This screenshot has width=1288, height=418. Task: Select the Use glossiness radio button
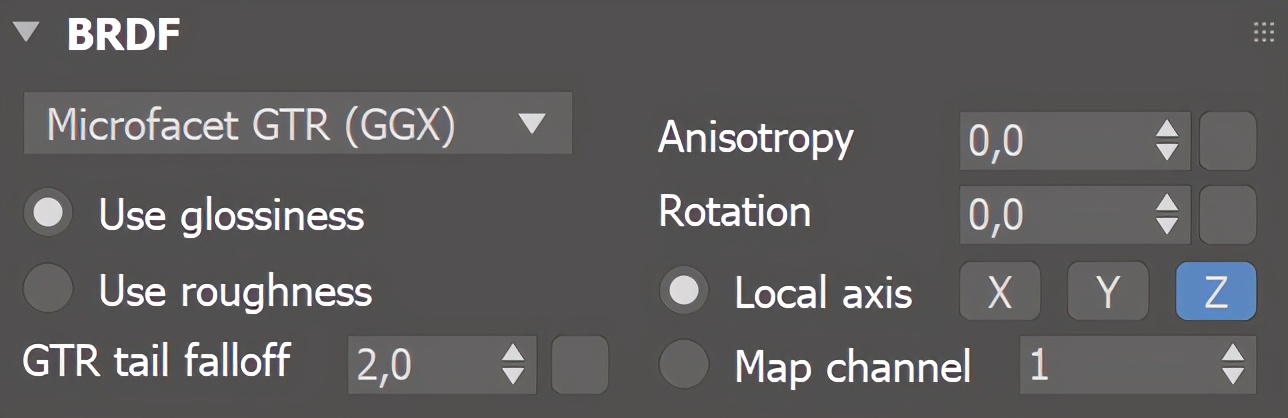click(49, 212)
